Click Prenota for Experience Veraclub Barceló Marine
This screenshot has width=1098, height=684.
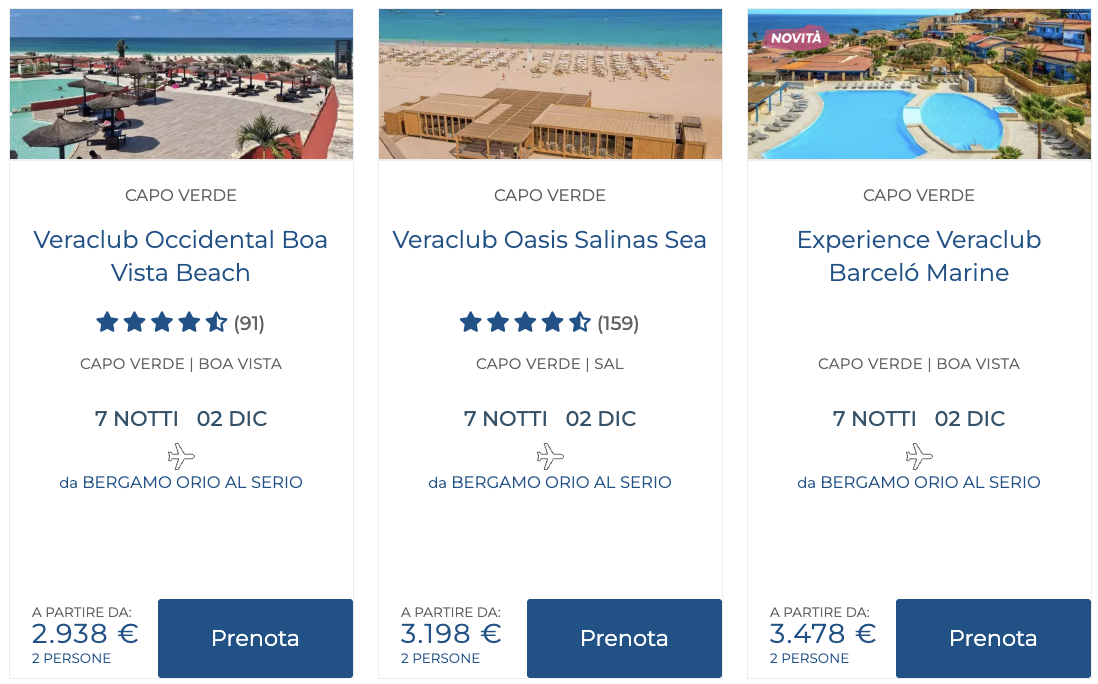coord(993,638)
